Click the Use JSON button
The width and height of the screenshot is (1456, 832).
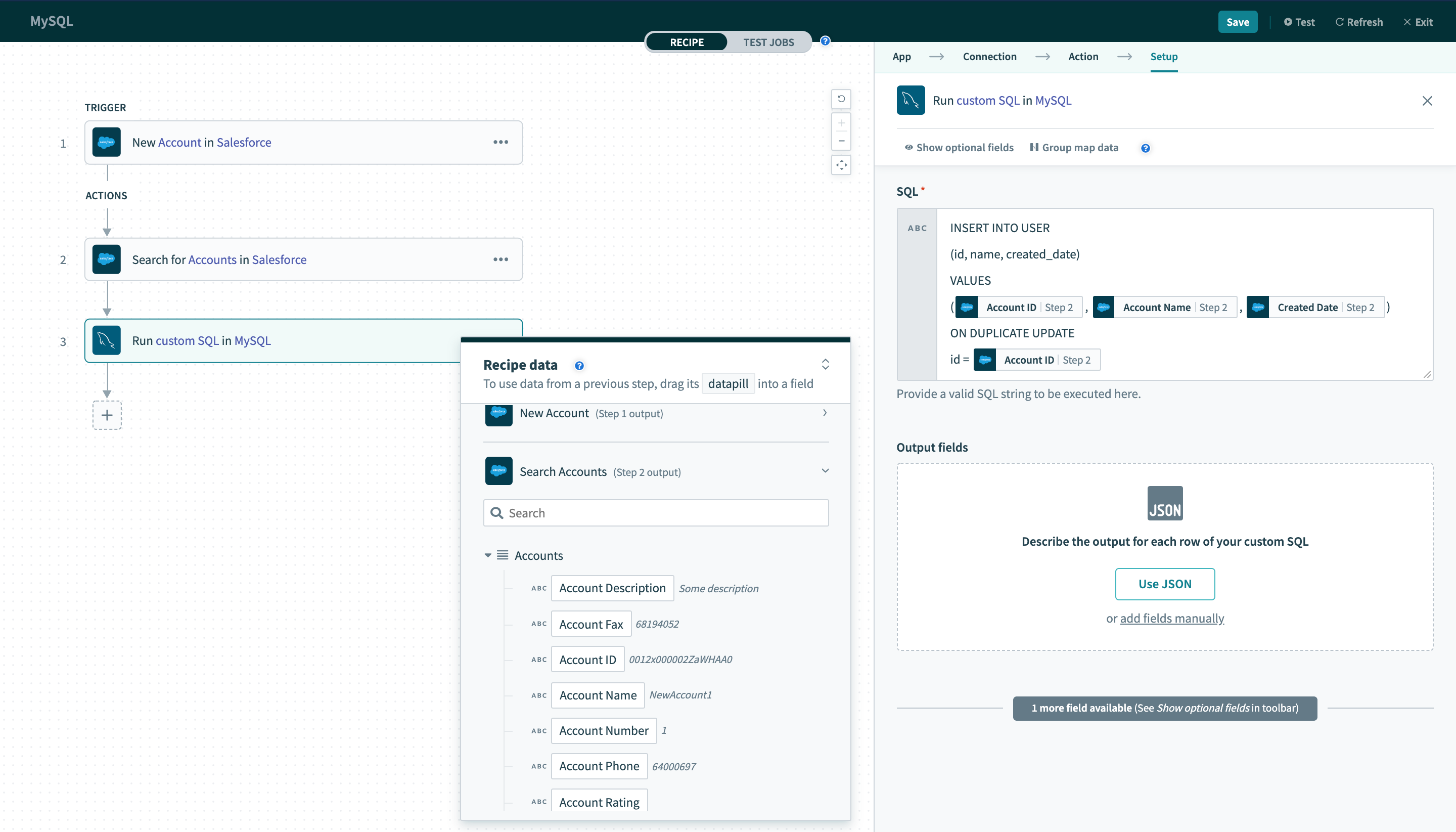1164,584
